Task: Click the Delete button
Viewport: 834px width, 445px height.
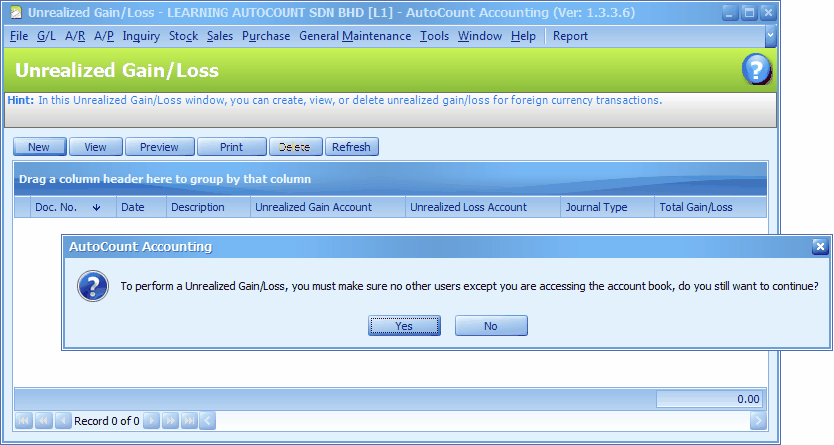Action: 295,147
